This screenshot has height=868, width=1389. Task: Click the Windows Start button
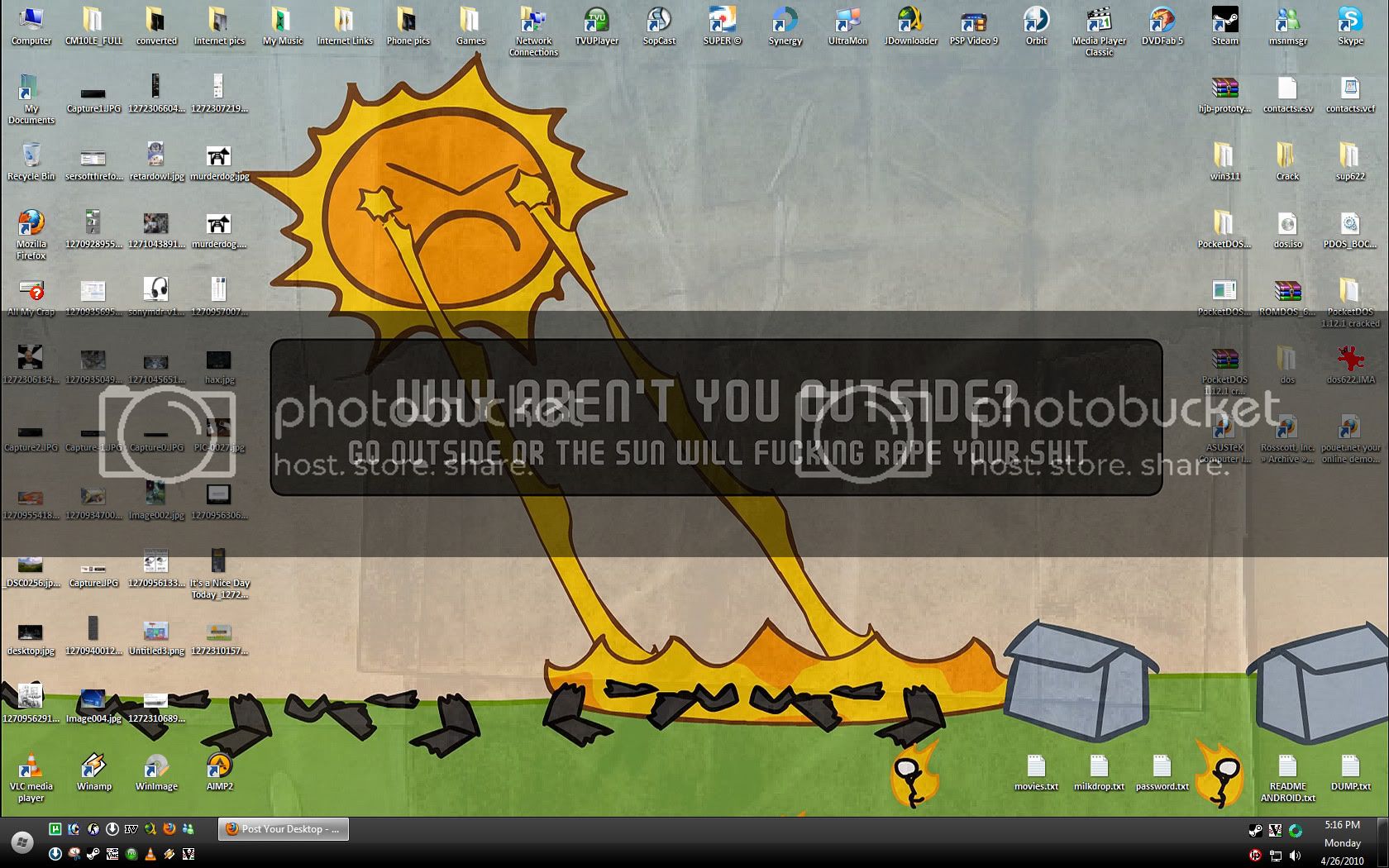22,842
